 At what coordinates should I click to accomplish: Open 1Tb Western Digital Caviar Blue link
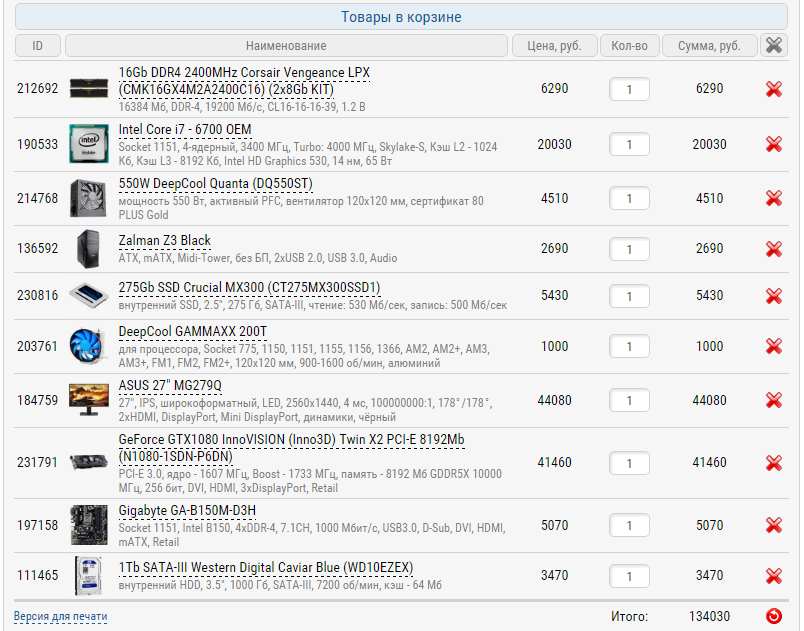pyautogui.click(x=266, y=567)
